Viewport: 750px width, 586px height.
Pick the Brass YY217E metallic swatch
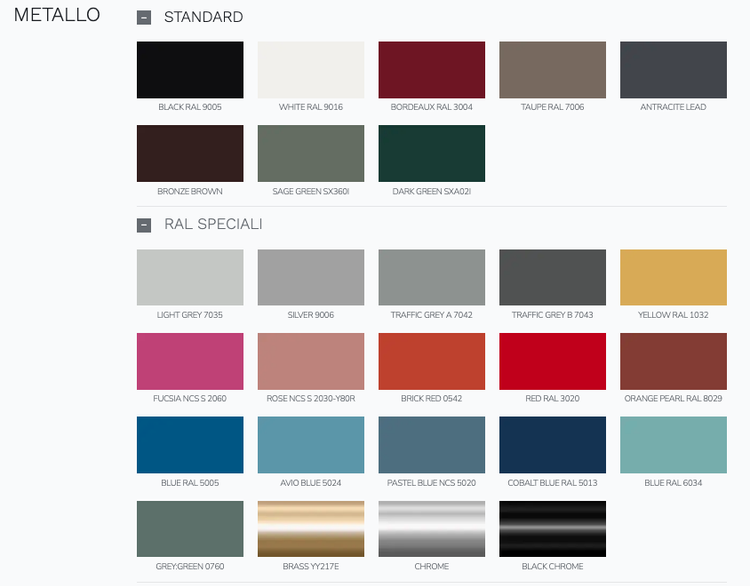coord(311,529)
